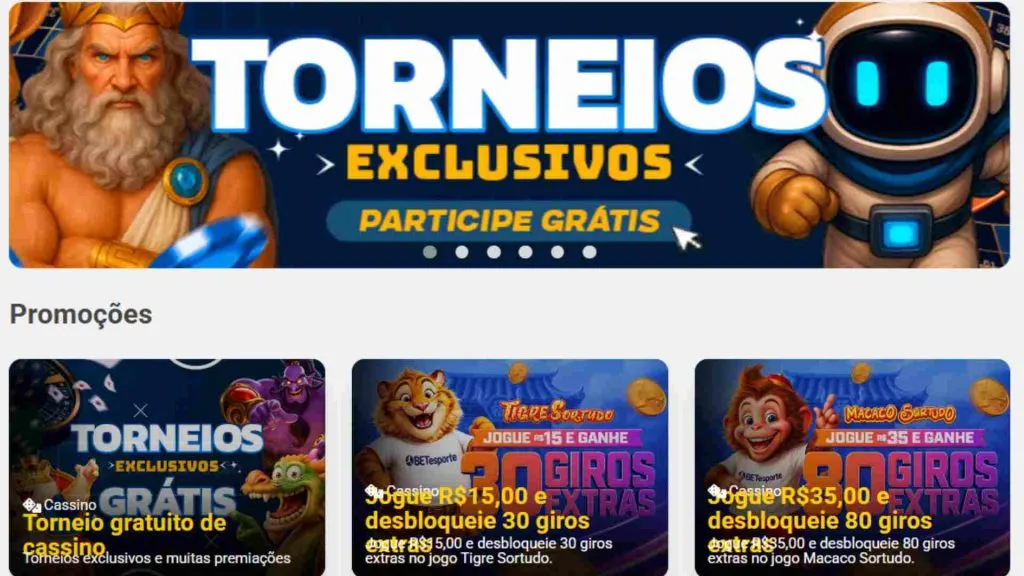Click the Cassino dice icon on Macaco Sortudo card
This screenshot has height=576, width=1024.
click(716, 490)
